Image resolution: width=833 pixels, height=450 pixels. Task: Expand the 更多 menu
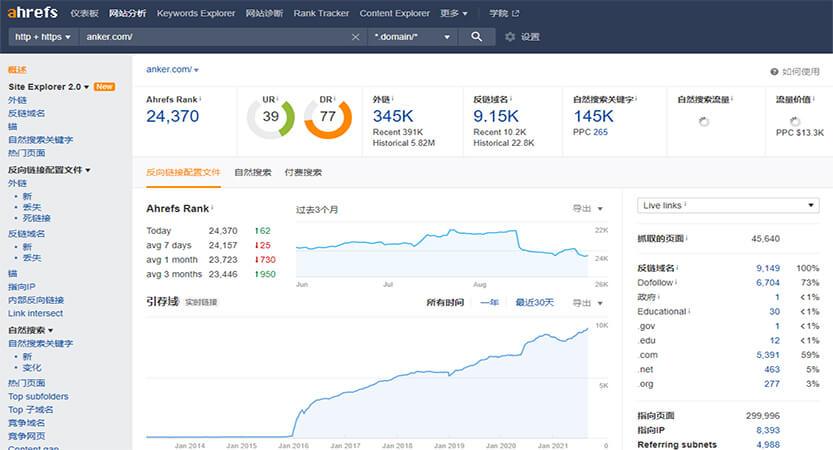coord(454,13)
